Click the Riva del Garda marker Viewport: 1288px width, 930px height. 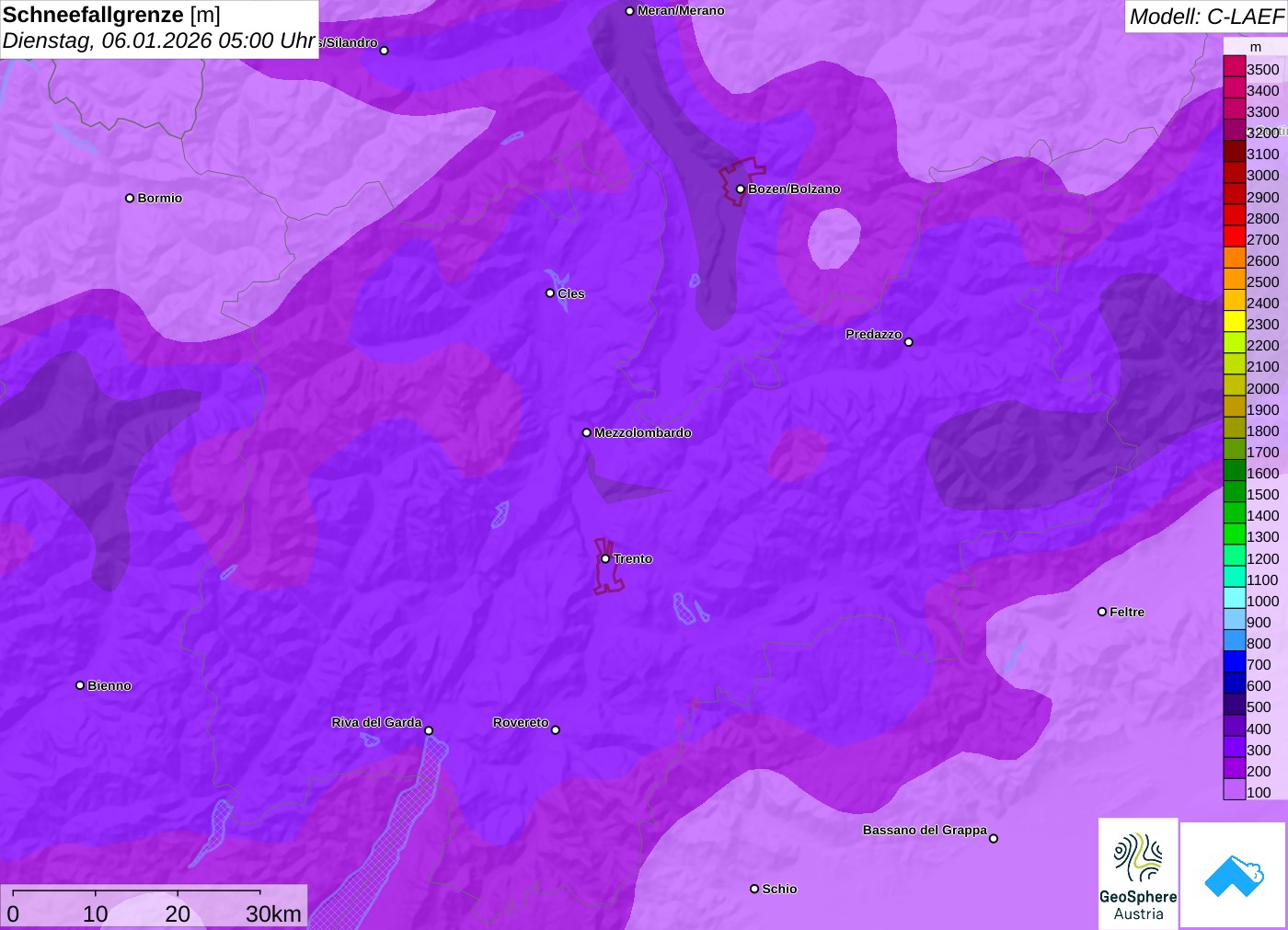click(x=429, y=730)
